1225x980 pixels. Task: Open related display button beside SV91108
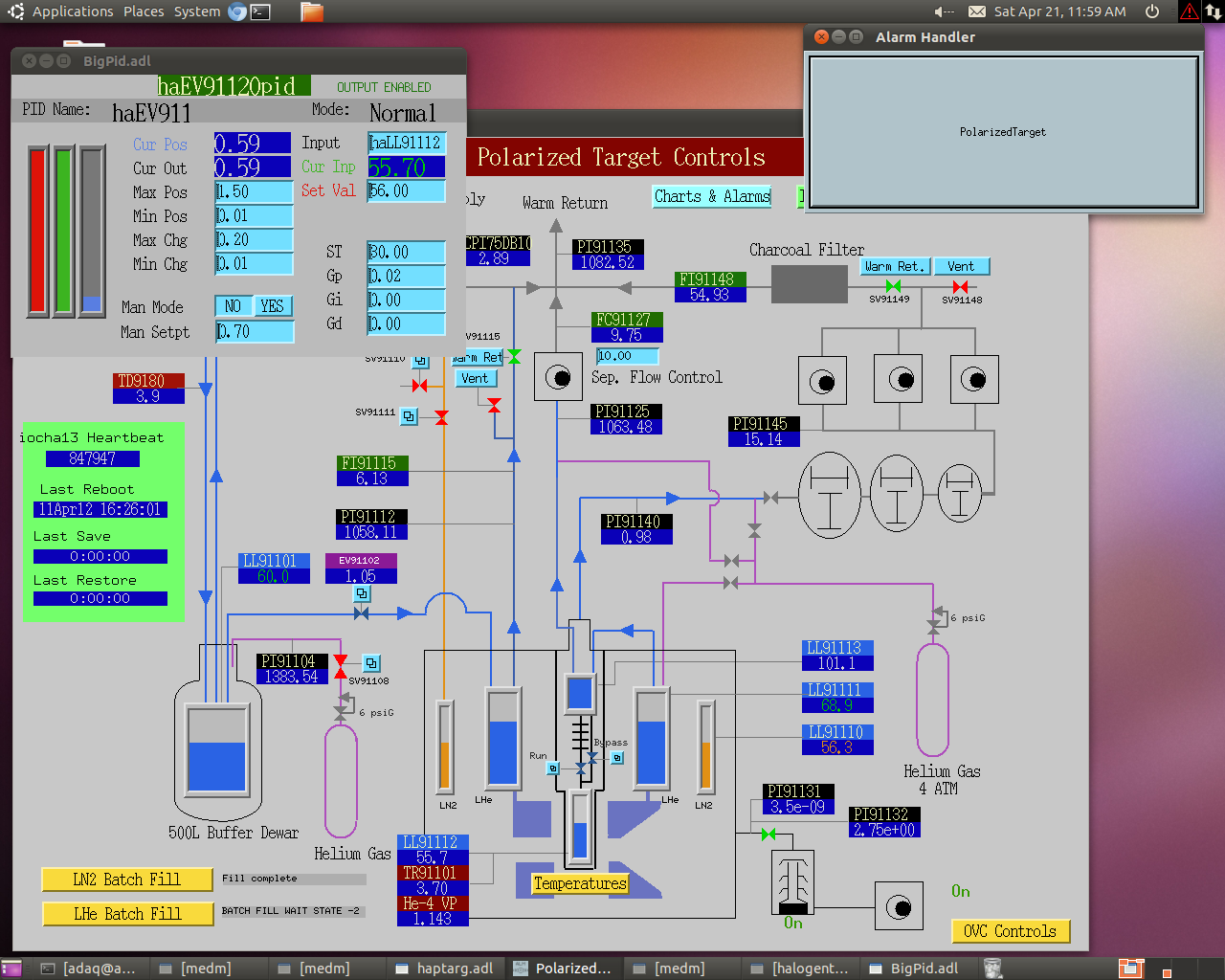pos(372,662)
